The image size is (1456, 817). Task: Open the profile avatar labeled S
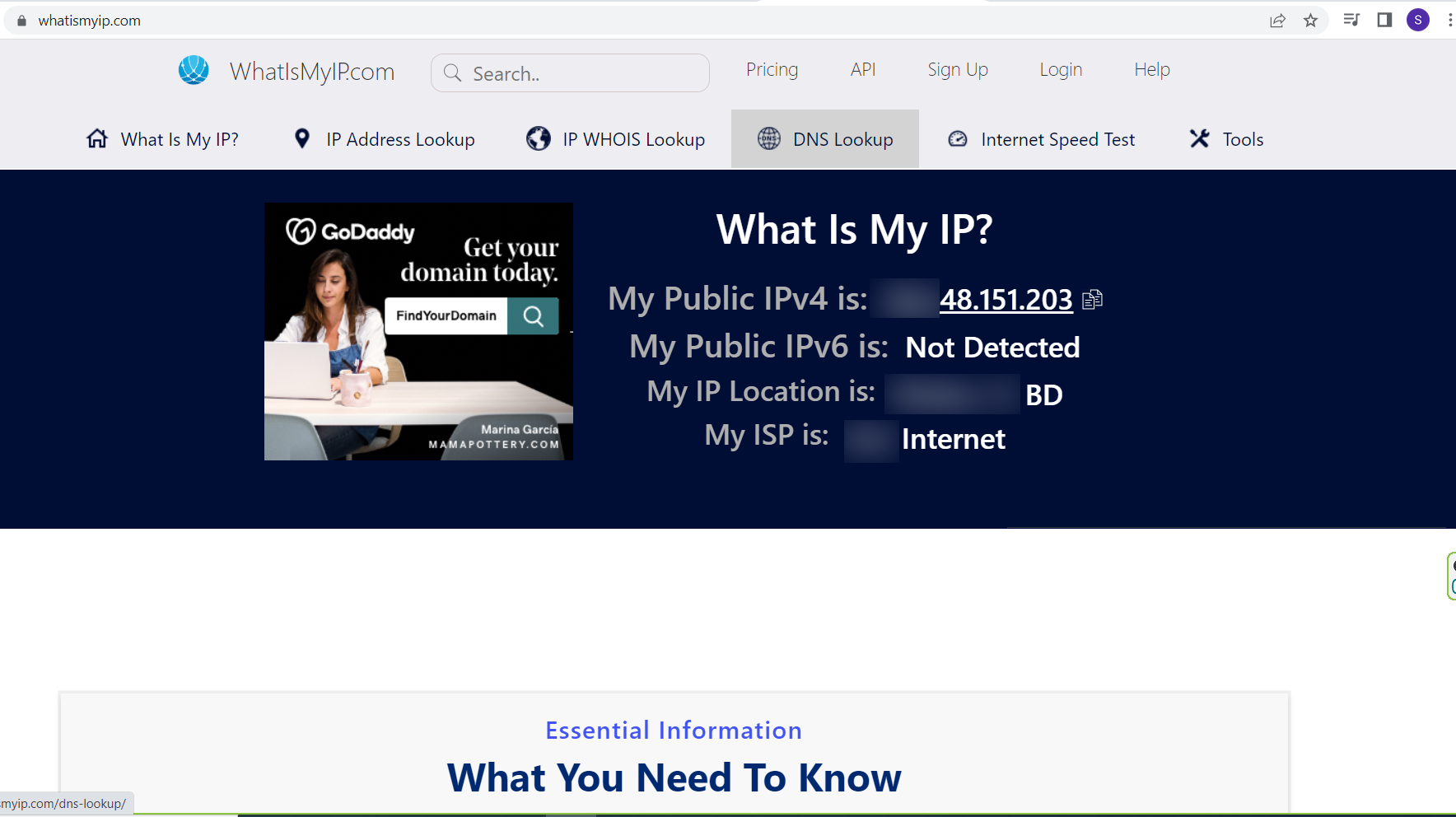click(1418, 20)
